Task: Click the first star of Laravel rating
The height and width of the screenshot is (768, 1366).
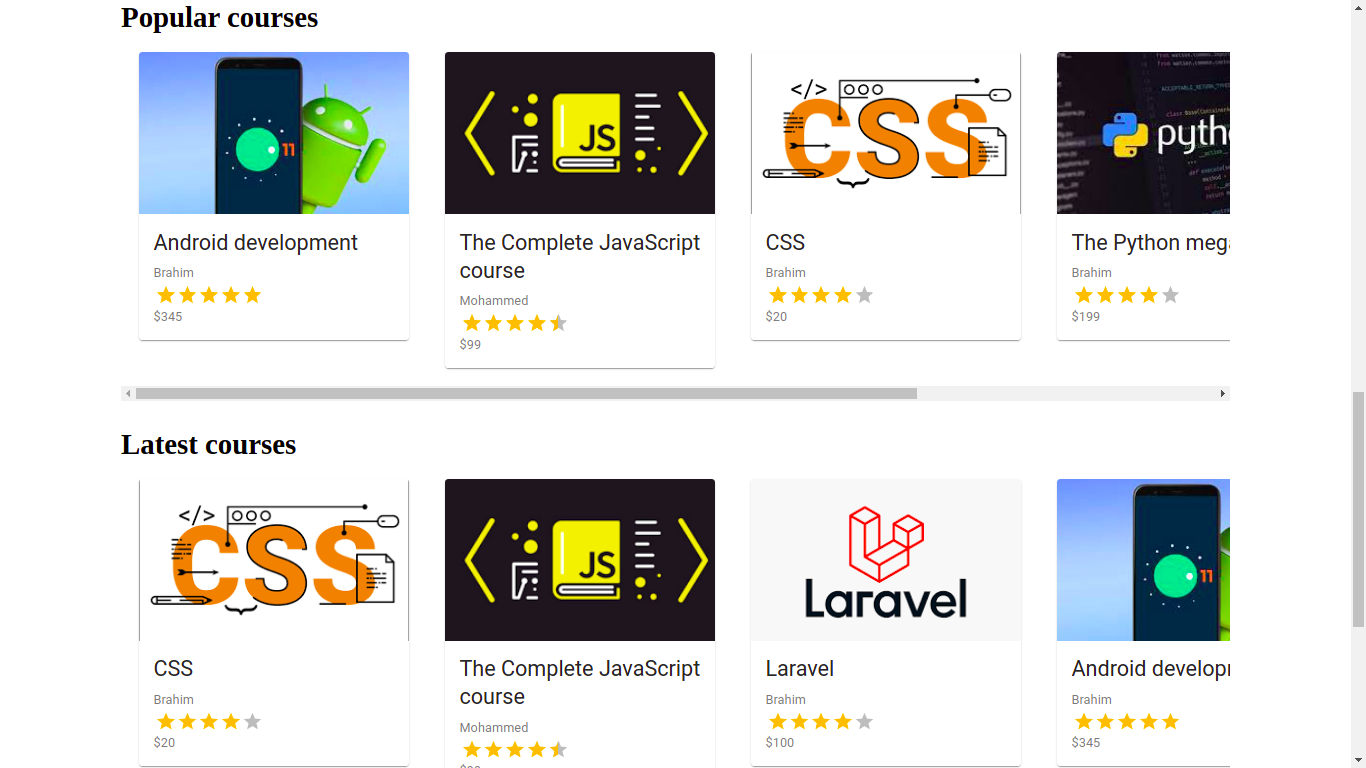Action: point(778,722)
